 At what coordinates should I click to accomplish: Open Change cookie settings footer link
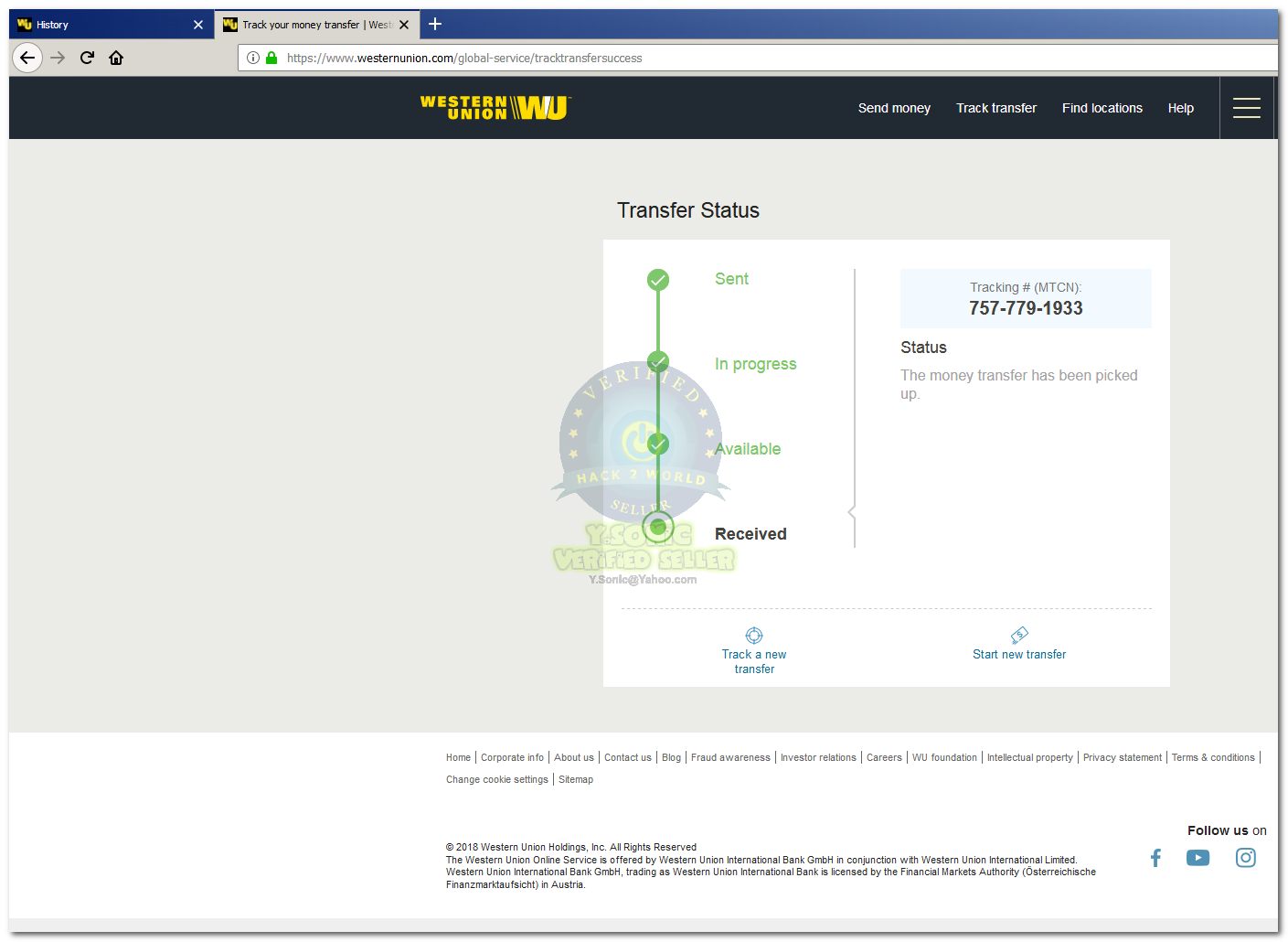click(497, 779)
